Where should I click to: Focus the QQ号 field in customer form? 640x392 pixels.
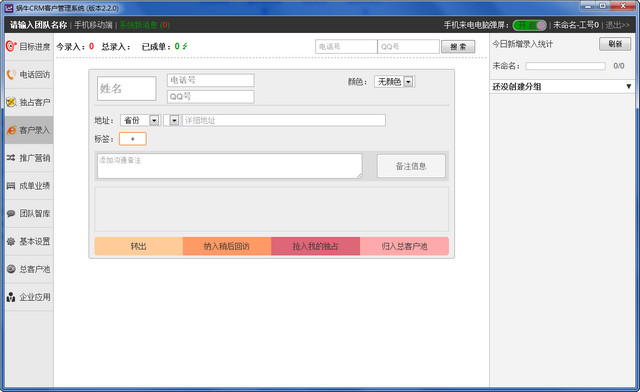211,96
